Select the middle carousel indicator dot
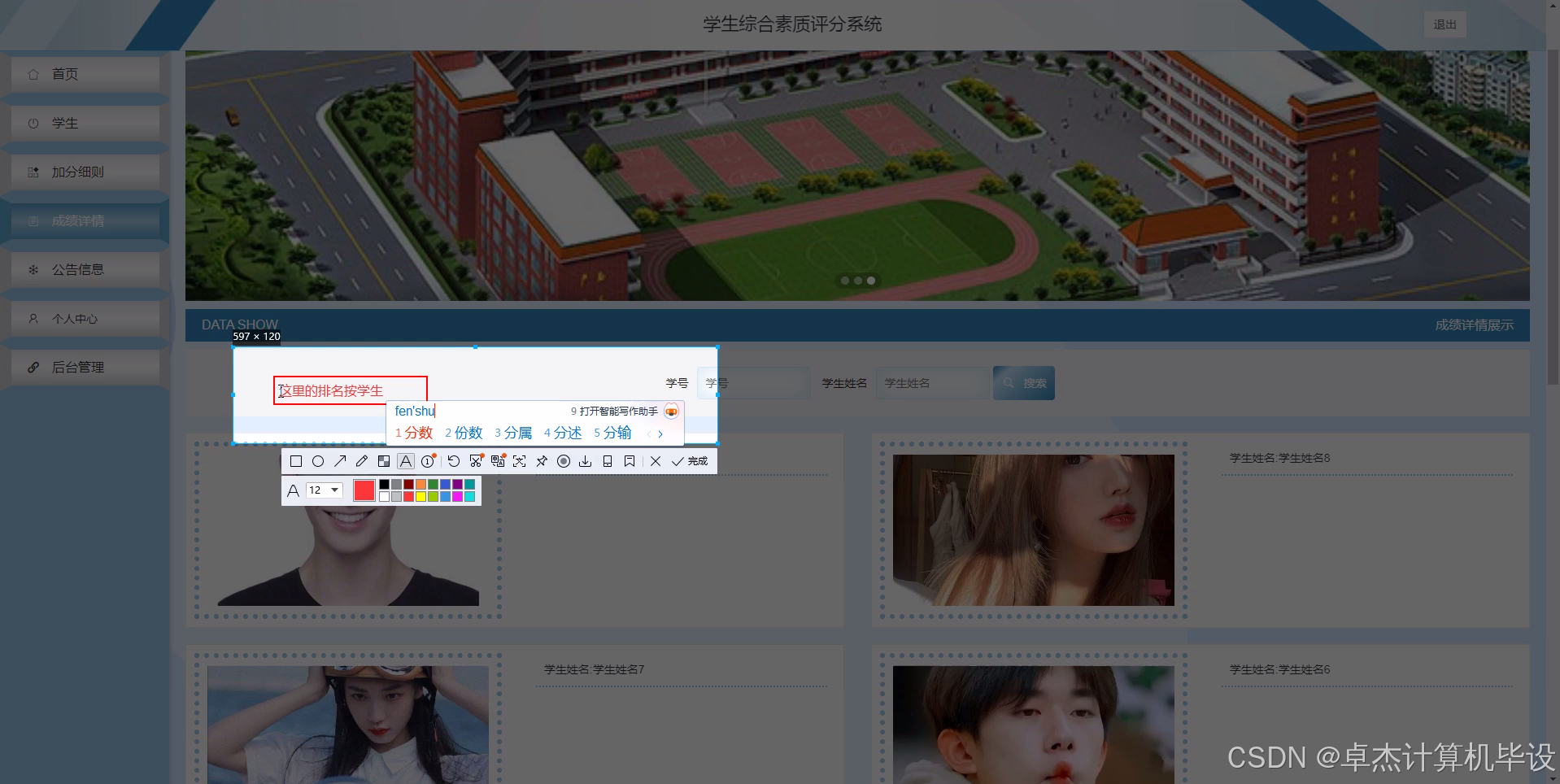1560x784 pixels. click(858, 281)
